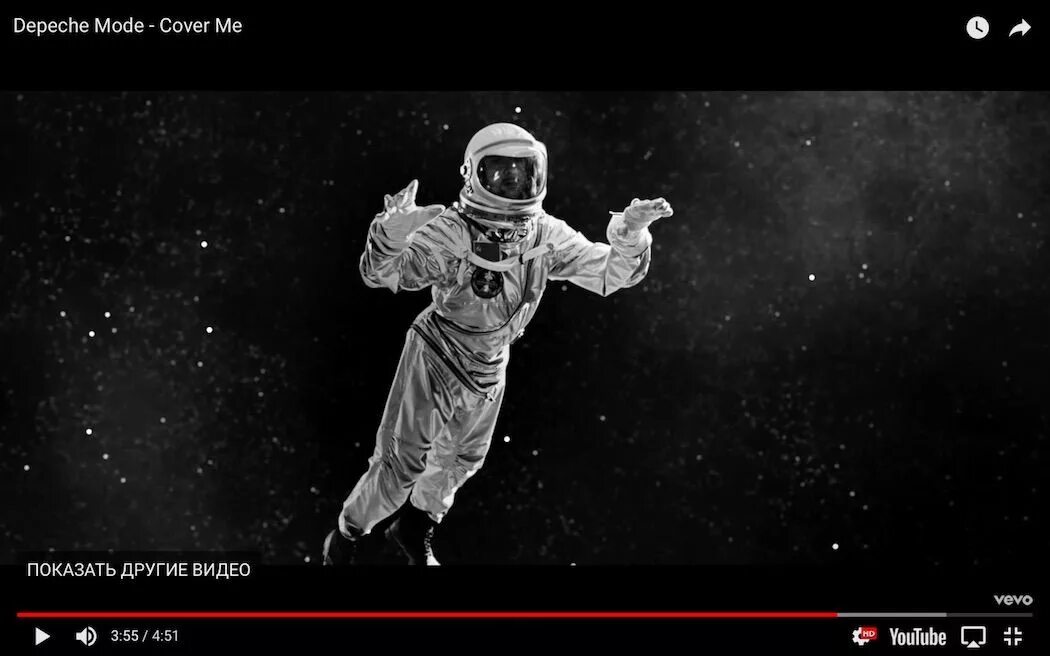
Task: Exit full screen mode icon
Action: tap(1012, 636)
